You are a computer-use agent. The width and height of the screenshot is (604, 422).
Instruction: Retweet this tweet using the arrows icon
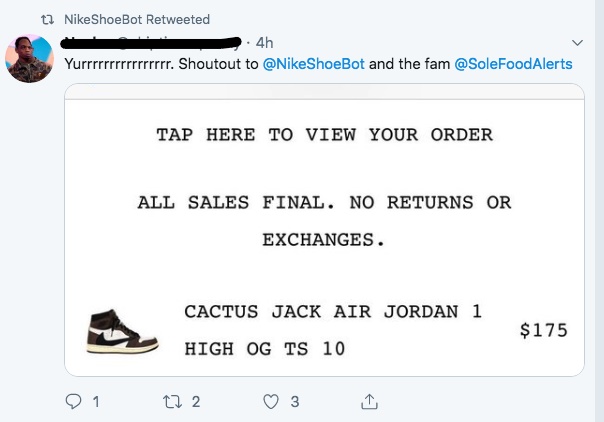(x=169, y=402)
